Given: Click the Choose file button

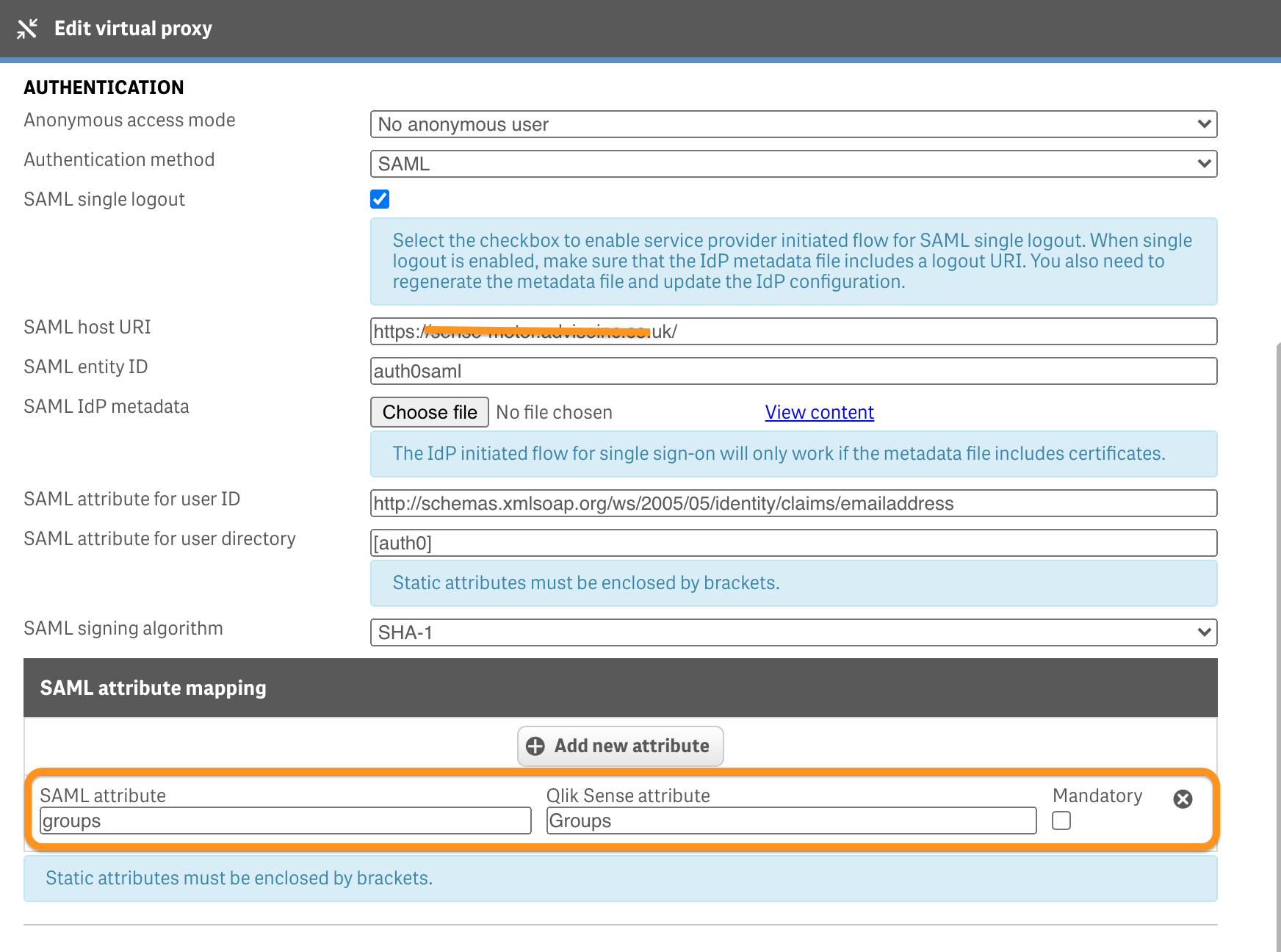Looking at the screenshot, I should (x=430, y=412).
